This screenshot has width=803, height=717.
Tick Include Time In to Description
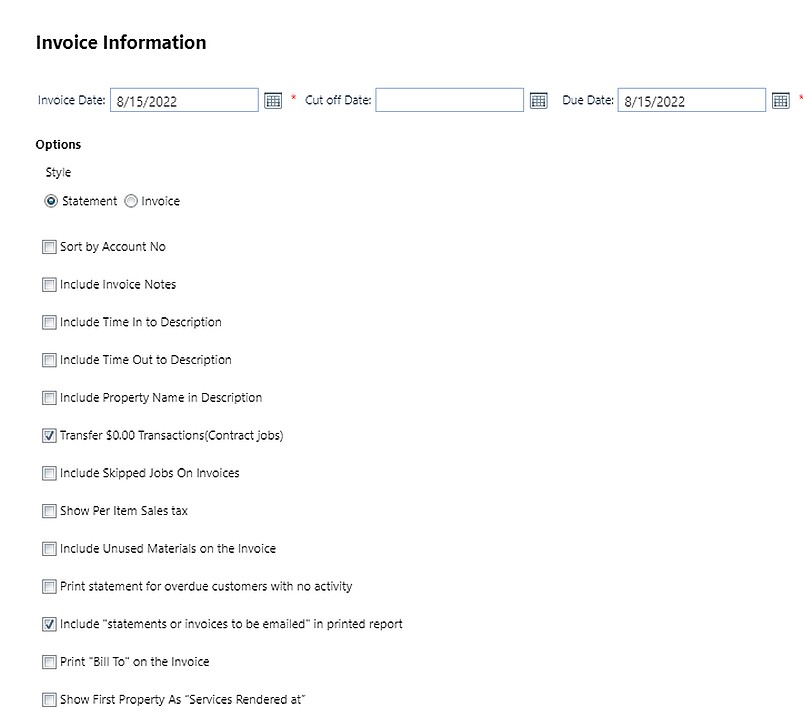(x=49, y=323)
